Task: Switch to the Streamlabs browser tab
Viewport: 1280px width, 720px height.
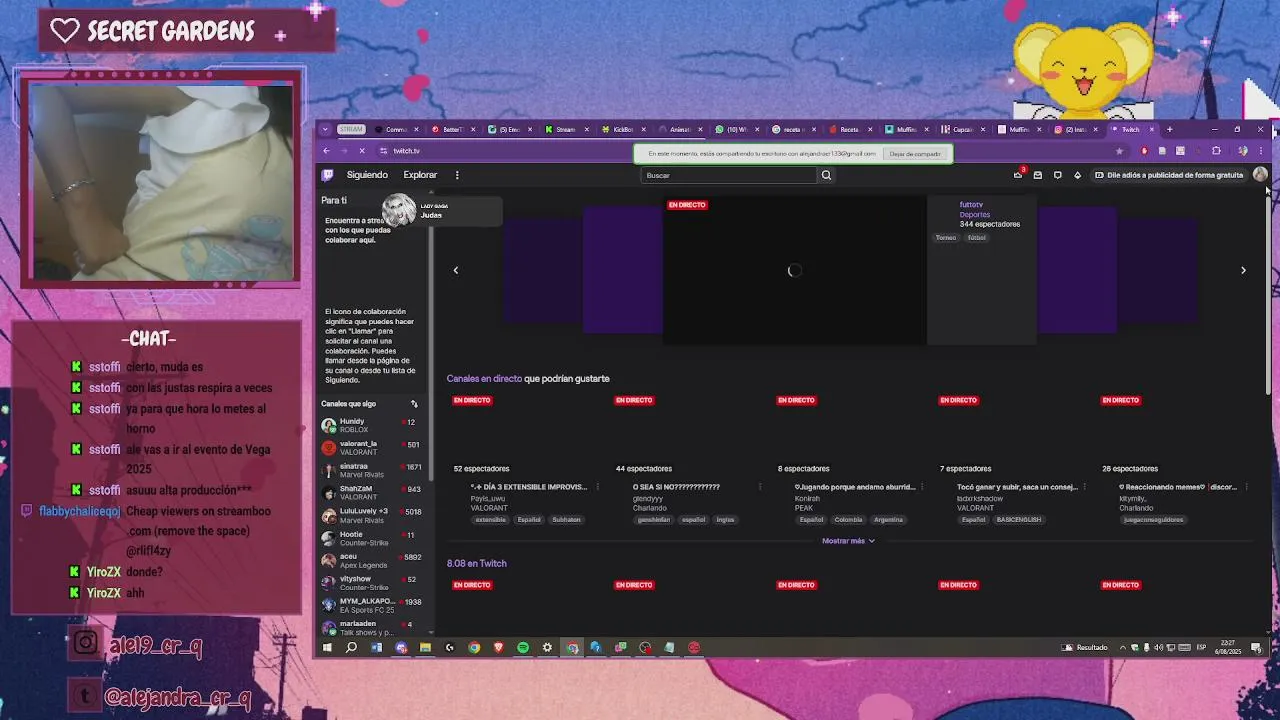Action: (x=565, y=129)
